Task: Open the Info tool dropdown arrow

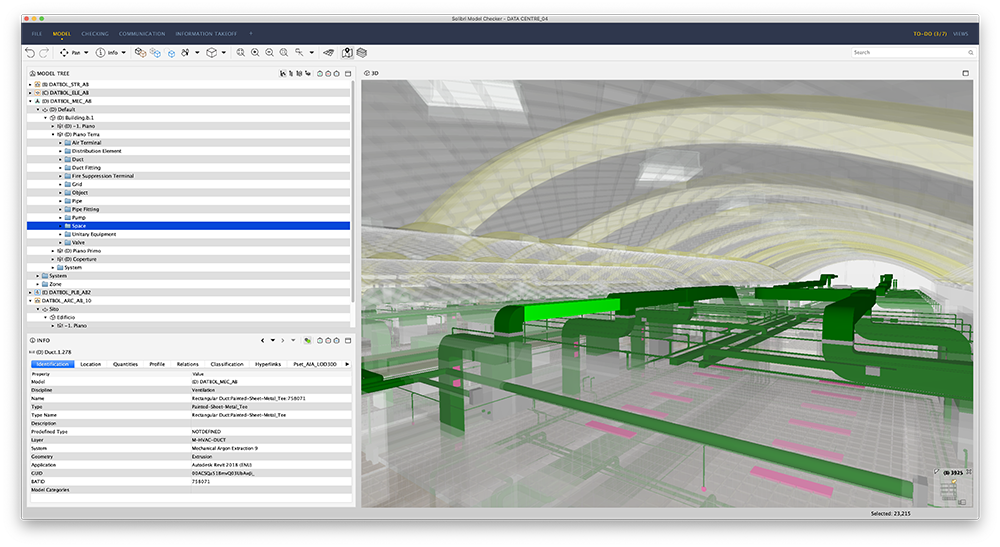Action: tap(124, 53)
